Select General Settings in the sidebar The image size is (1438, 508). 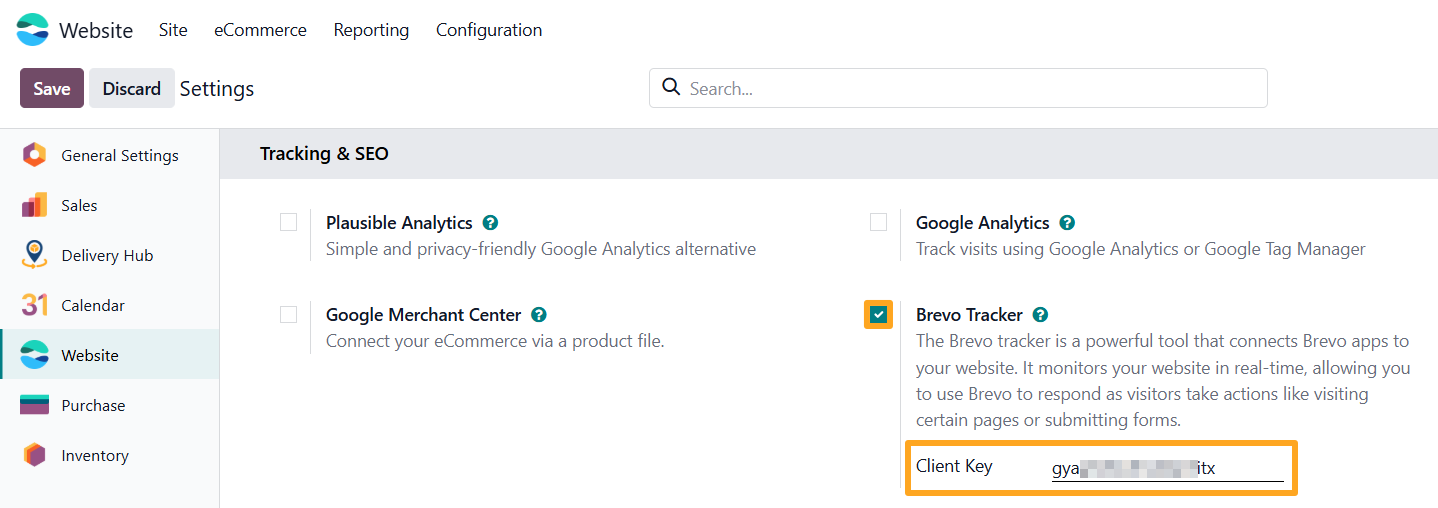pos(110,155)
